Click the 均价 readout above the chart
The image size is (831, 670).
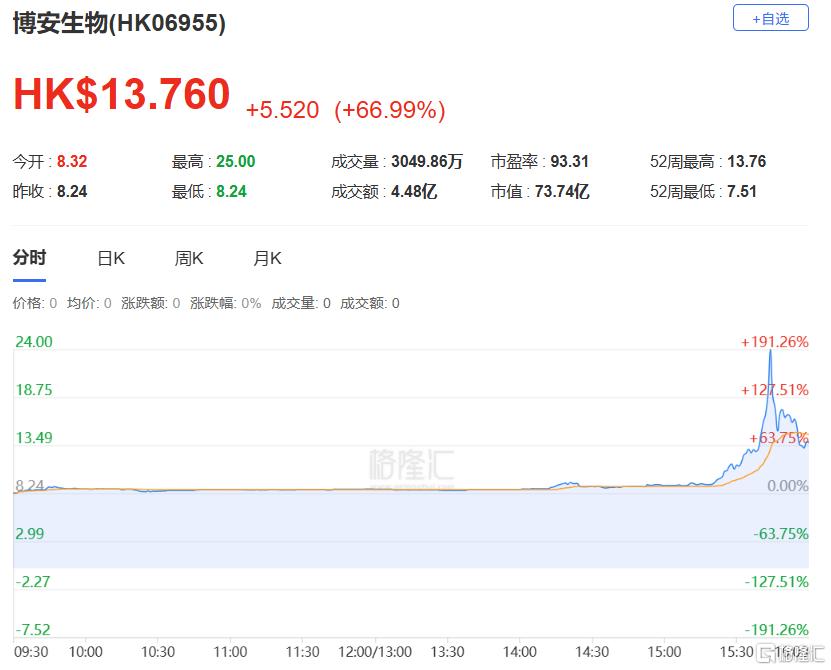pyautogui.click(x=89, y=303)
